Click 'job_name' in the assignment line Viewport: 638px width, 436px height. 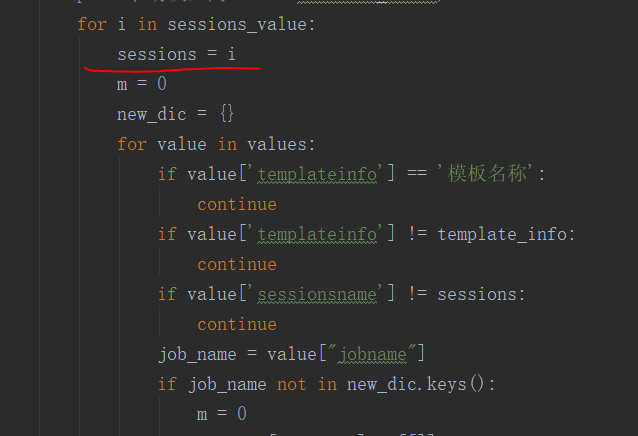click(x=198, y=355)
